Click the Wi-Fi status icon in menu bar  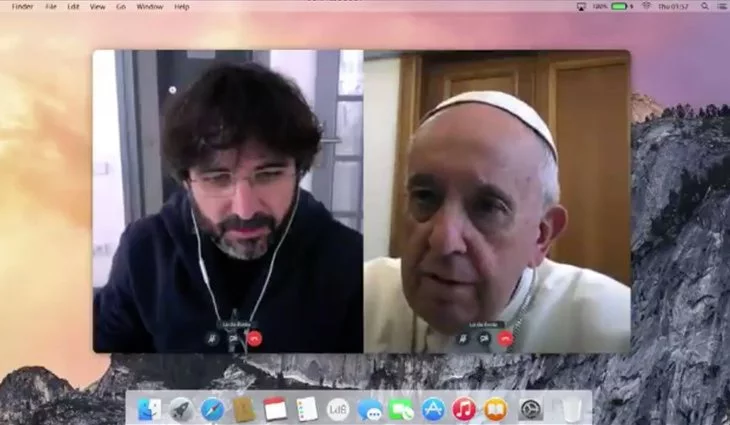[x=645, y=6]
